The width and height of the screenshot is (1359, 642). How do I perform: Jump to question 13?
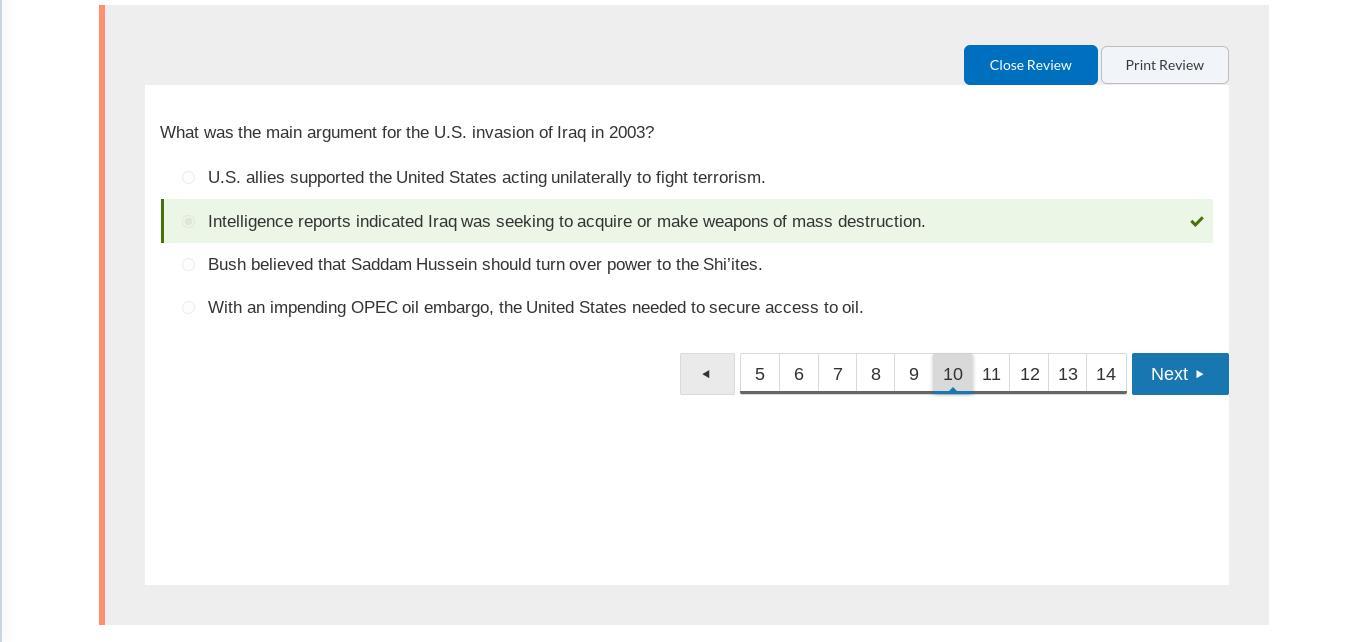click(x=1068, y=374)
